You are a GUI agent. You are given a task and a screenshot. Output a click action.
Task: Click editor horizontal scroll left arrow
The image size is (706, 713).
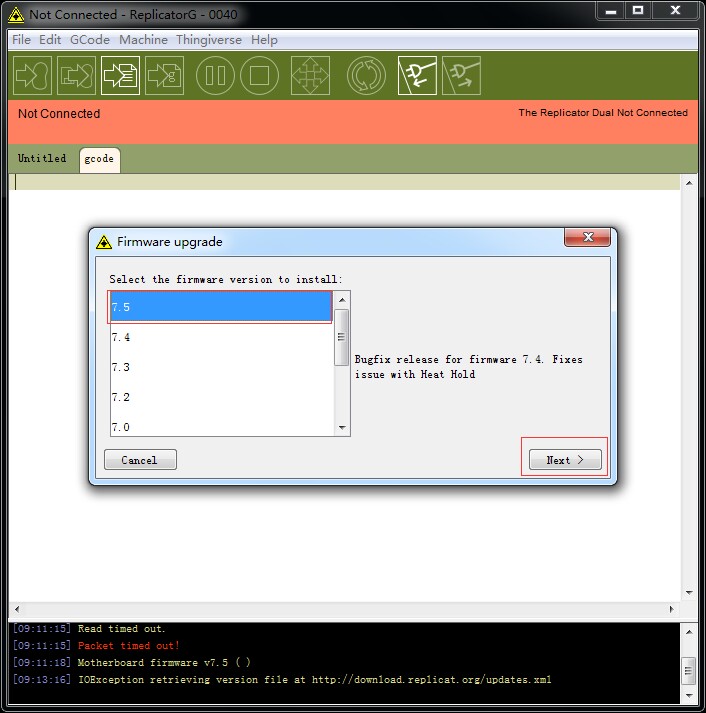(17, 609)
